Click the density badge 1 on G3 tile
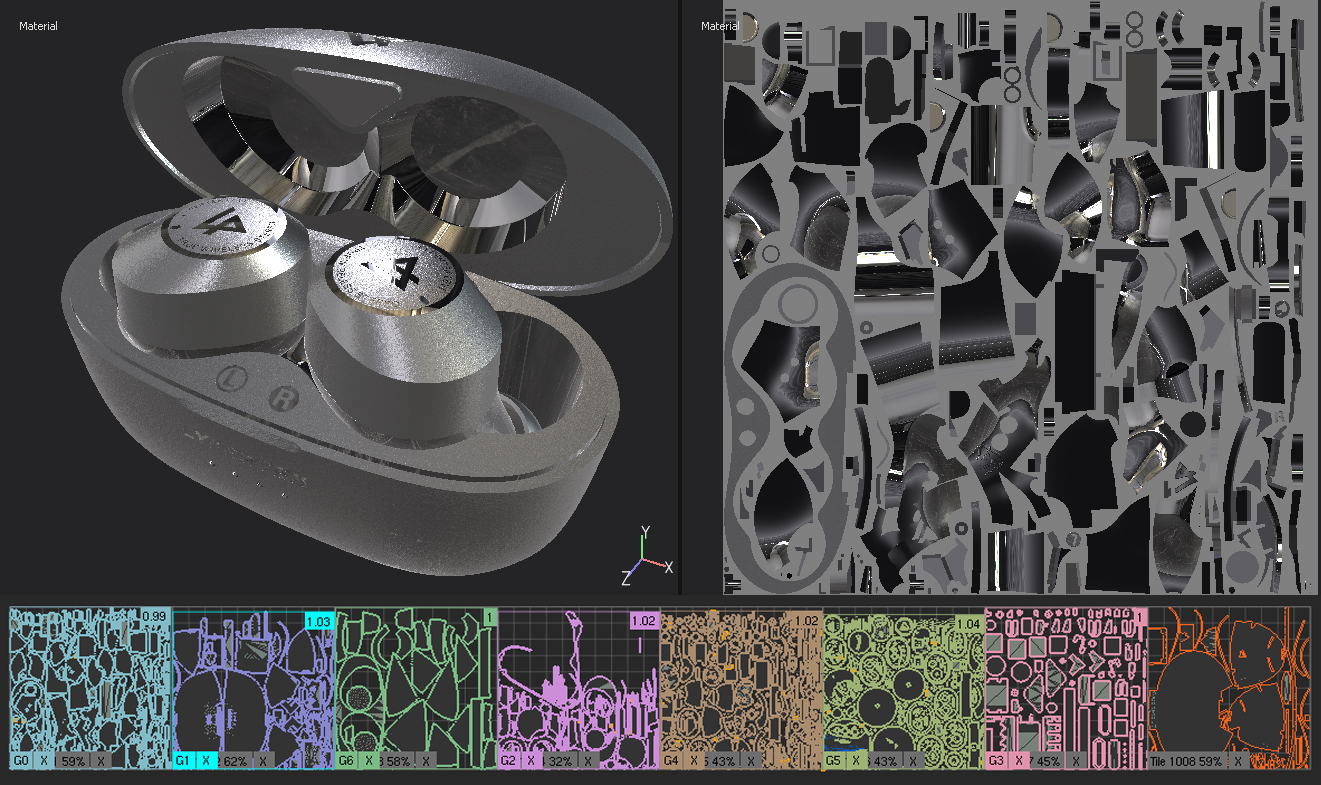 pyautogui.click(x=1141, y=616)
